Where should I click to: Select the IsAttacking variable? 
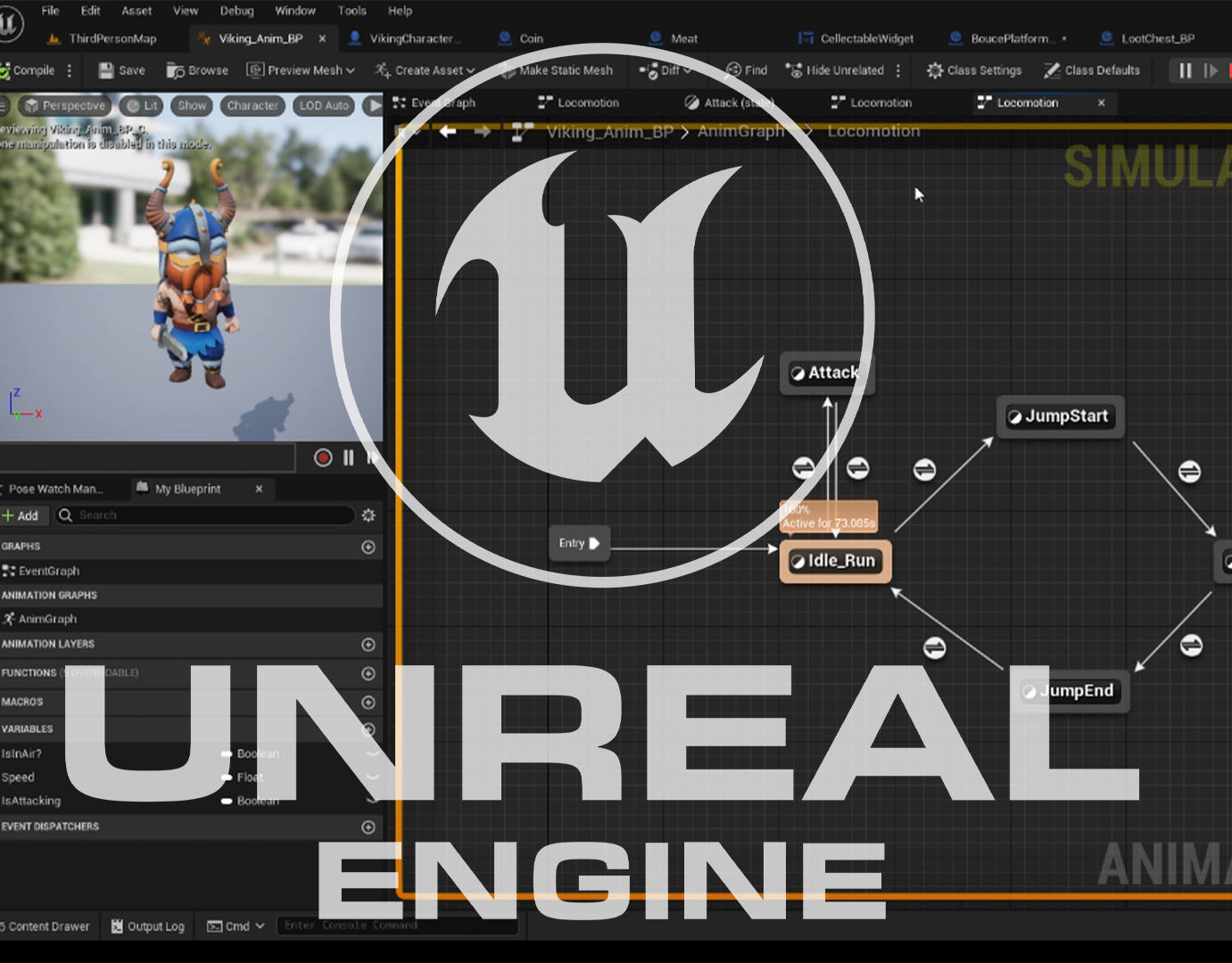coord(31,801)
